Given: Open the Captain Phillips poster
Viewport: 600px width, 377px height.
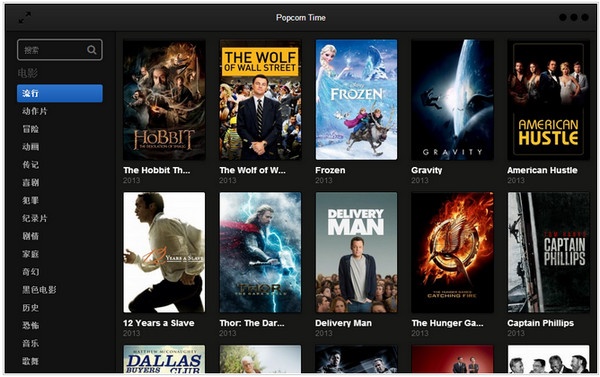Looking at the screenshot, I should point(548,253).
